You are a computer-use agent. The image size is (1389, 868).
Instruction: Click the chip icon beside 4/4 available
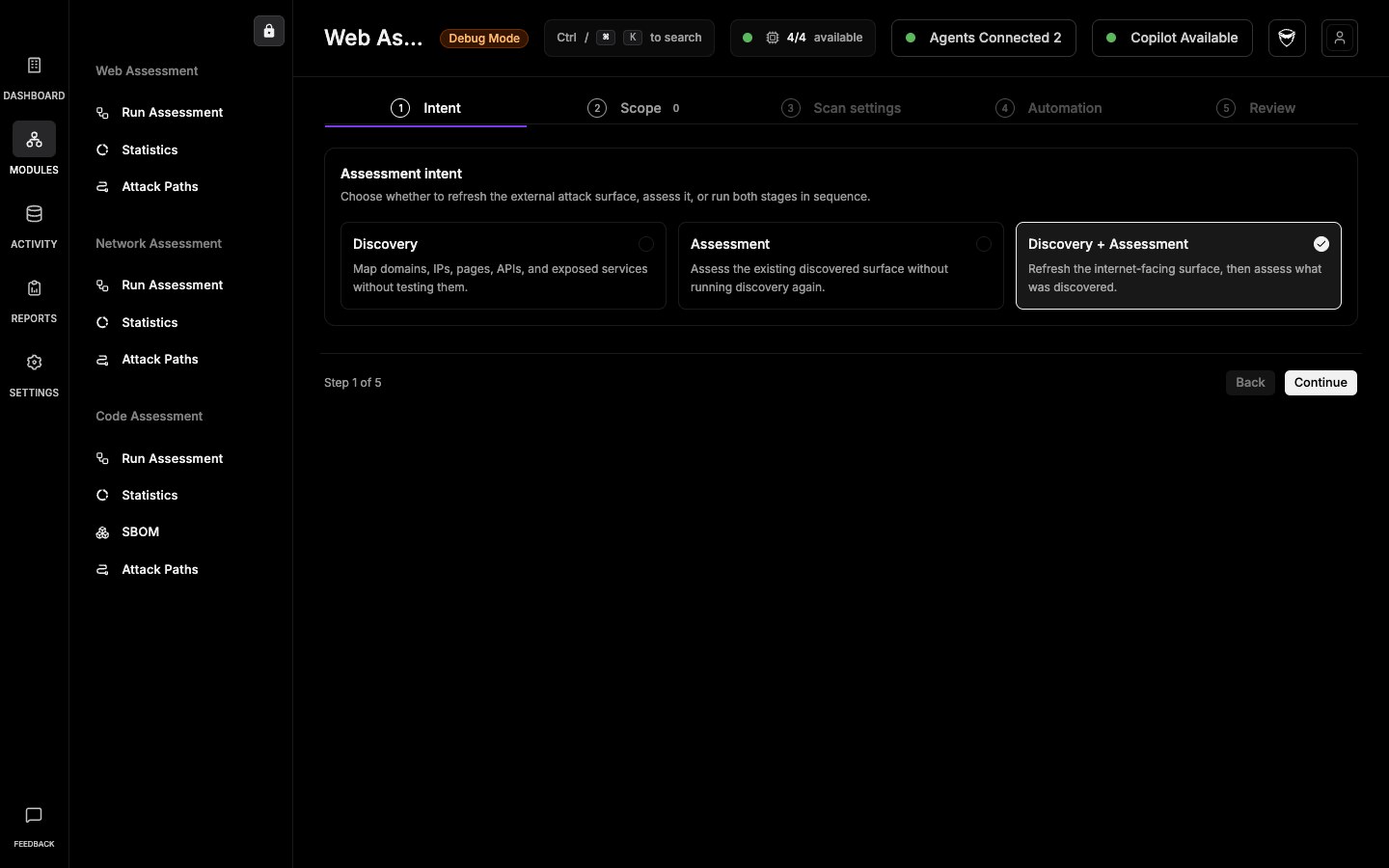click(x=773, y=38)
